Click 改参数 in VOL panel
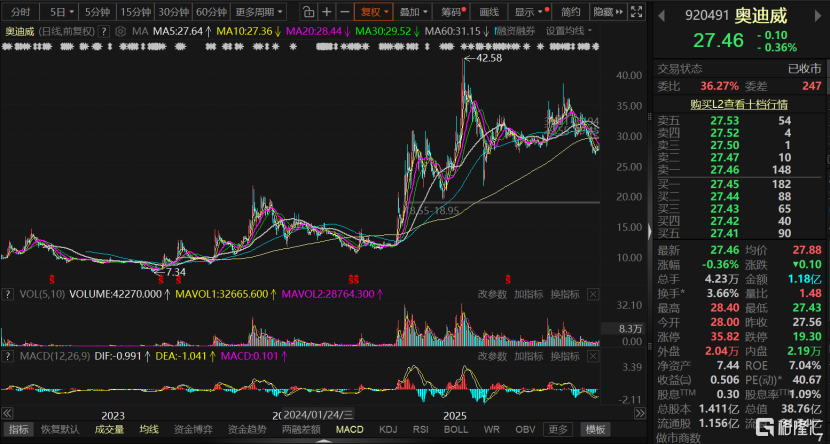830x444 pixels. point(492,294)
